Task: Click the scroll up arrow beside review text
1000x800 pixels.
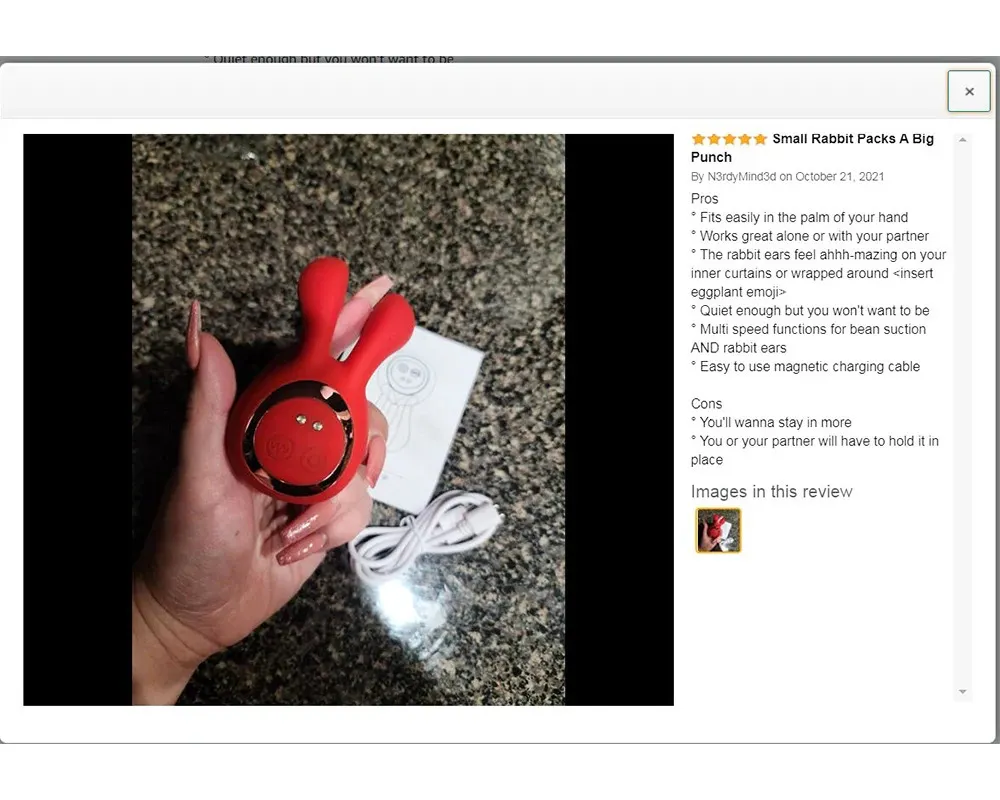Action: (962, 140)
